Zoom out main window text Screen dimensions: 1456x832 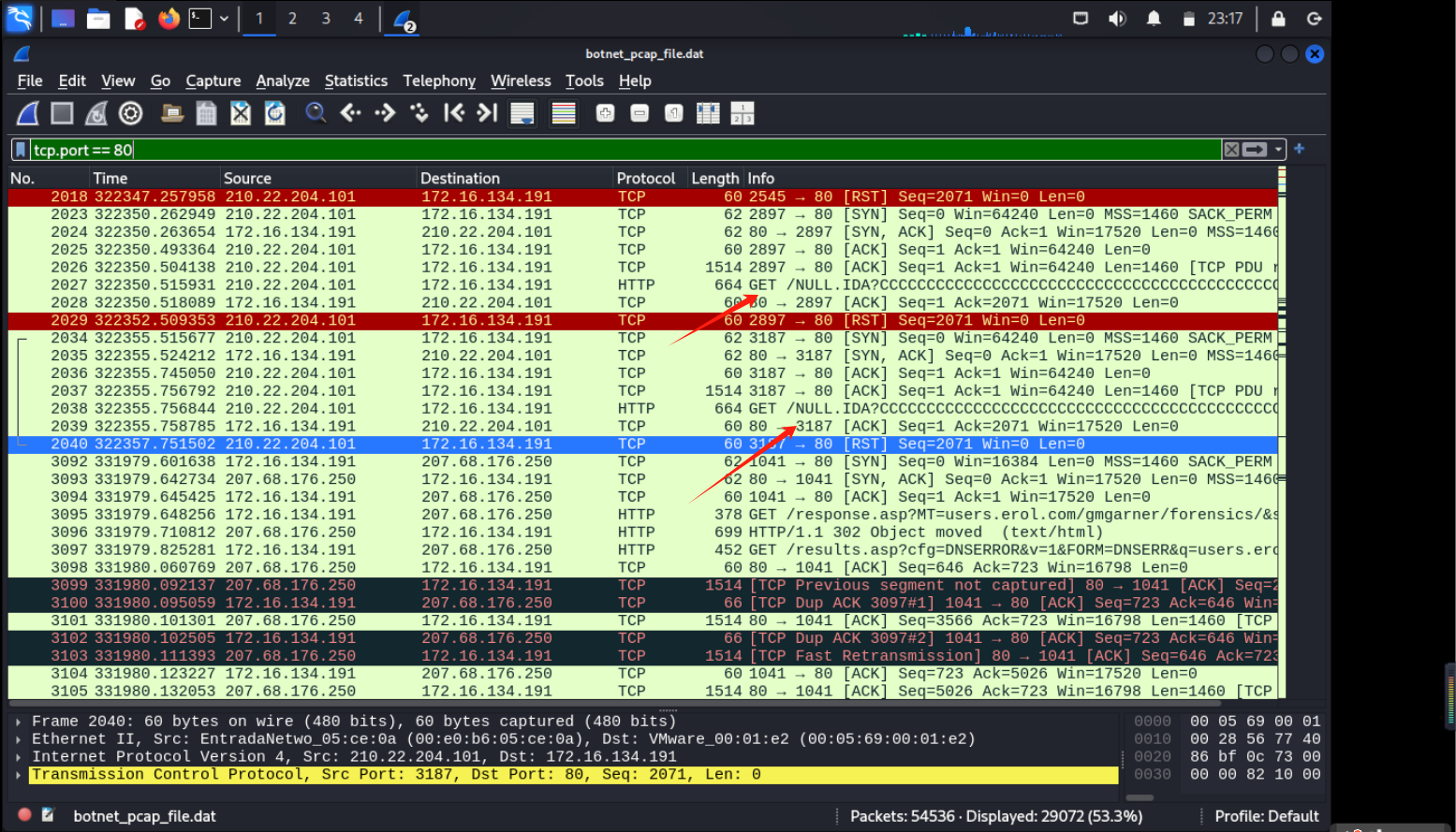[x=640, y=113]
